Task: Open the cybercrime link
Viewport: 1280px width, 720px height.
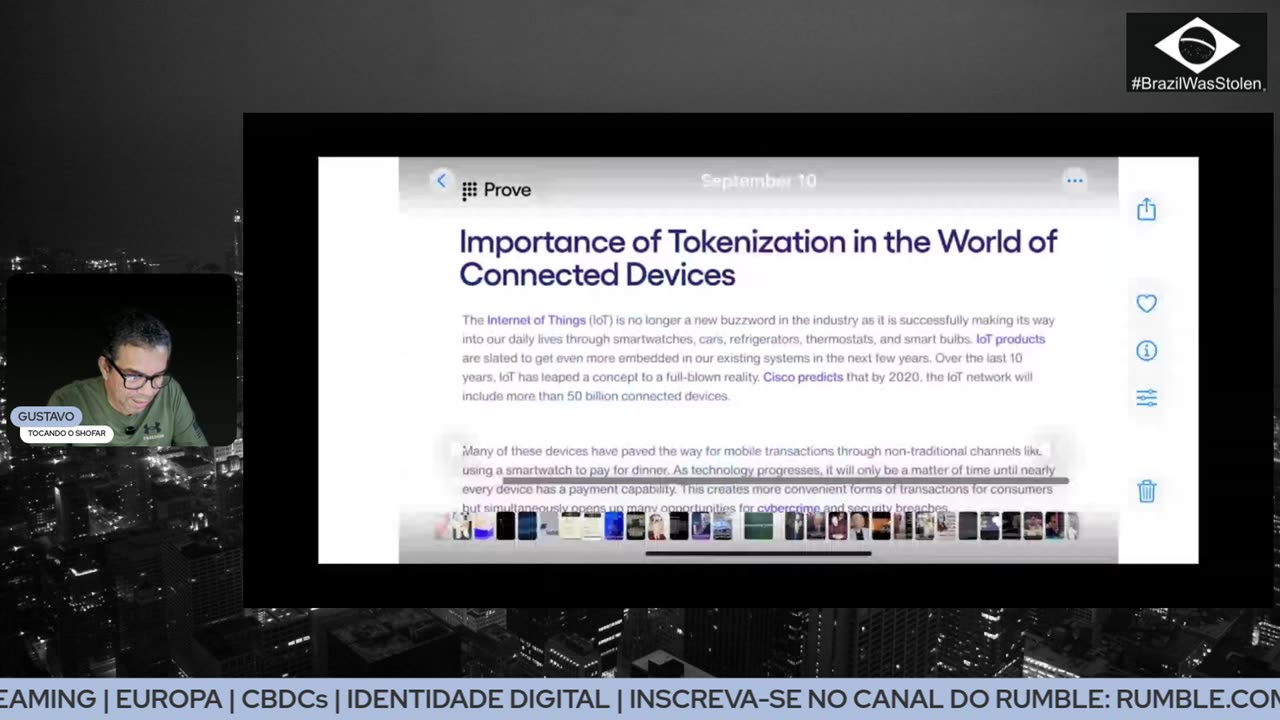Action: (x=788, y=508)
